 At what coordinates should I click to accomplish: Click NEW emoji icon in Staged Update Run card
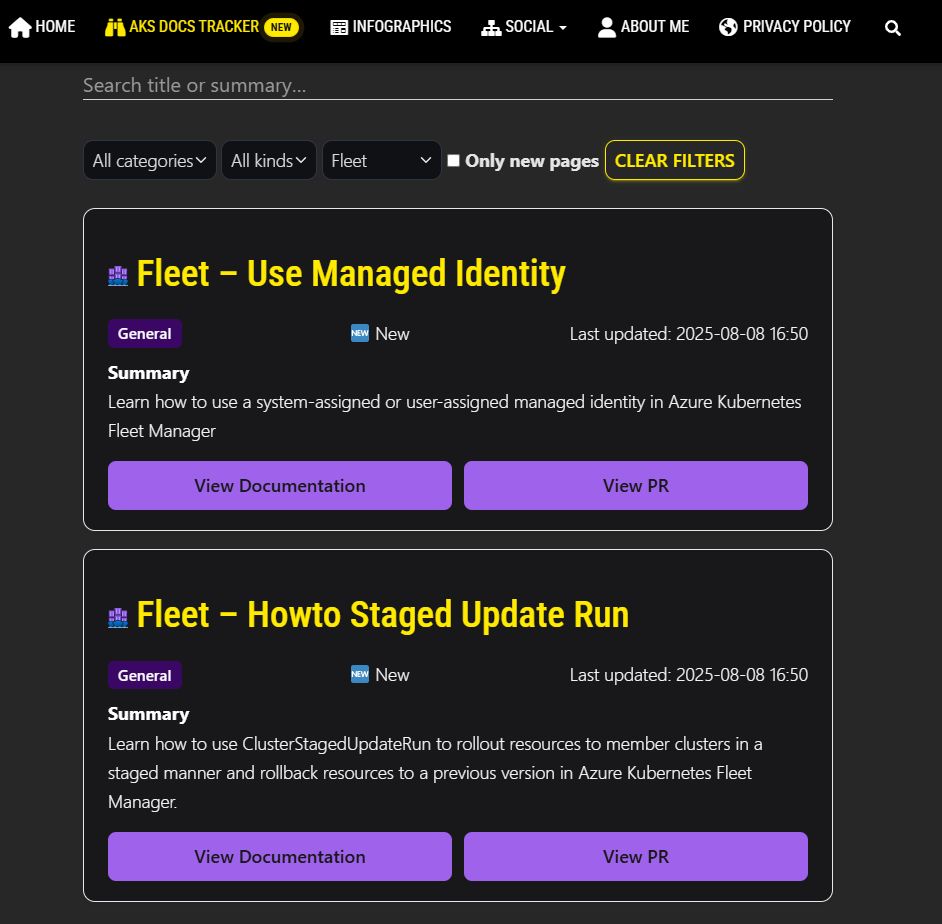pyautogui.click(x=360, y=674)
